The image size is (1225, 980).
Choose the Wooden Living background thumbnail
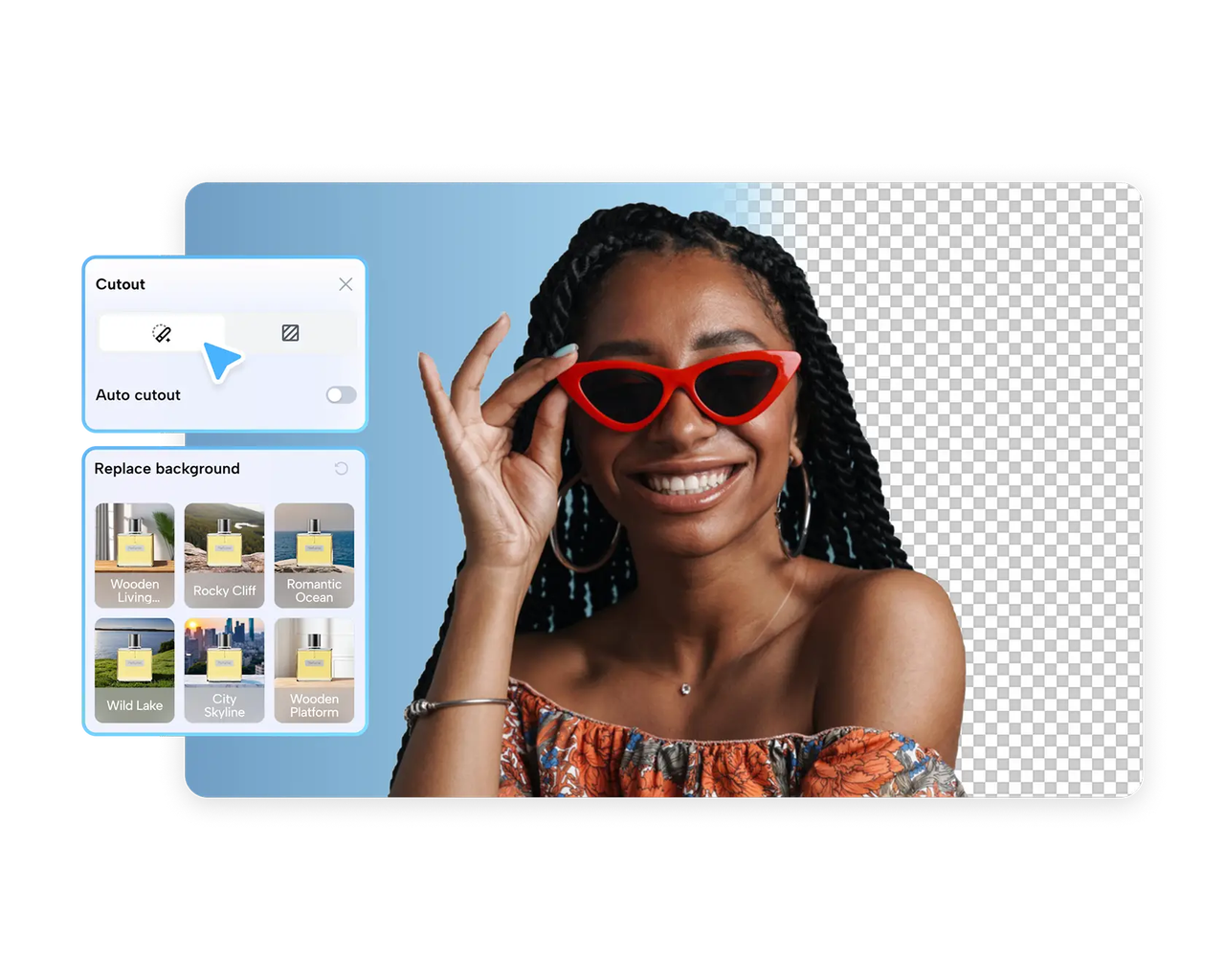(x=135, y=555)
